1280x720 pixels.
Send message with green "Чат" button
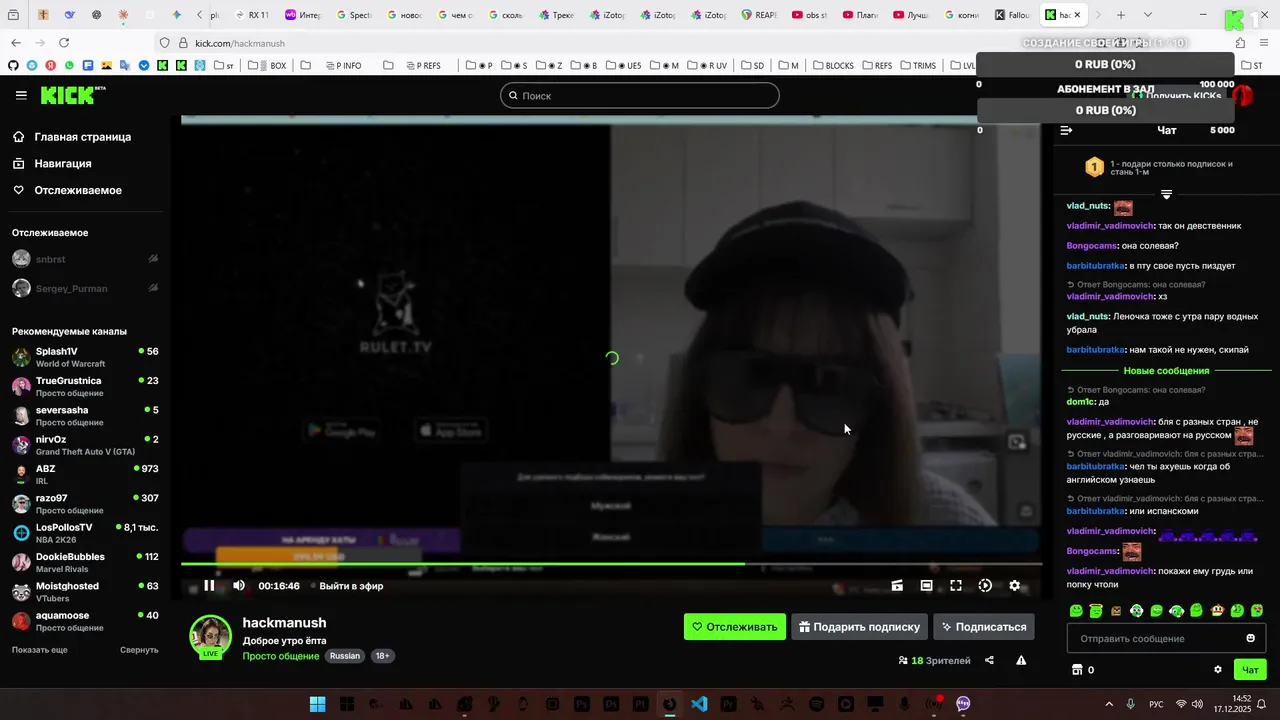coord(1250,670)
